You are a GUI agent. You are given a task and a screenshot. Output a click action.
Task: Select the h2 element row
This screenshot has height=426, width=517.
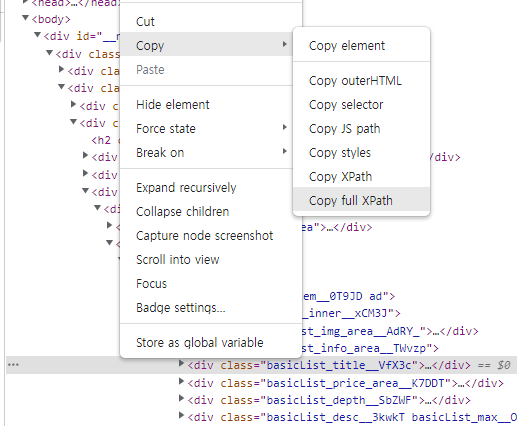pyautogui.click(x=105, y=140)
